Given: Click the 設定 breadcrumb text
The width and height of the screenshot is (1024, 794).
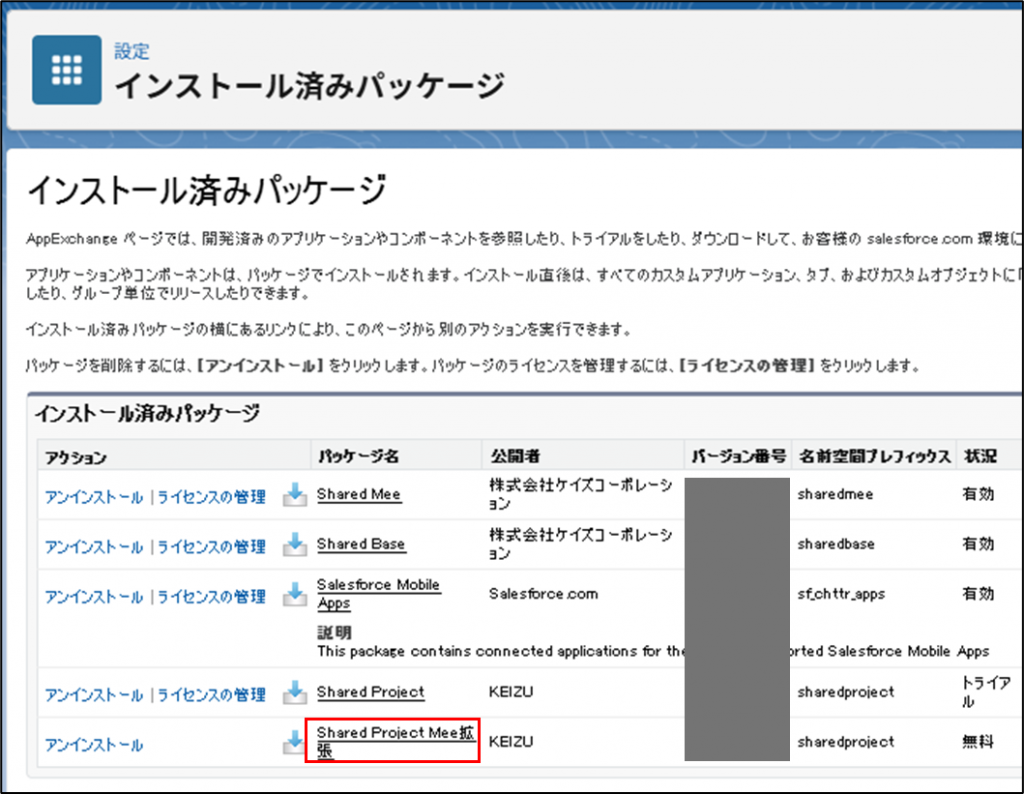Looking at the screenshot, I should tap(132, 51).
